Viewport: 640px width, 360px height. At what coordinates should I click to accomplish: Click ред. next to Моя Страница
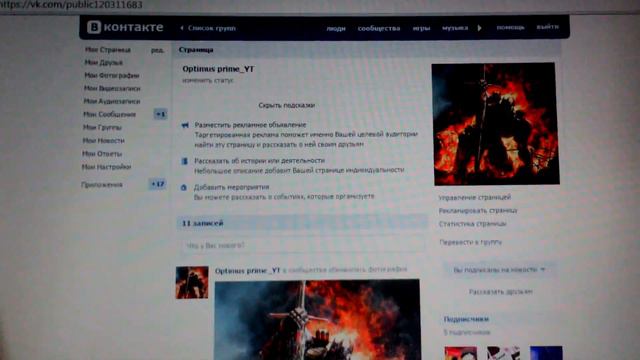click(x=158, y=50)
